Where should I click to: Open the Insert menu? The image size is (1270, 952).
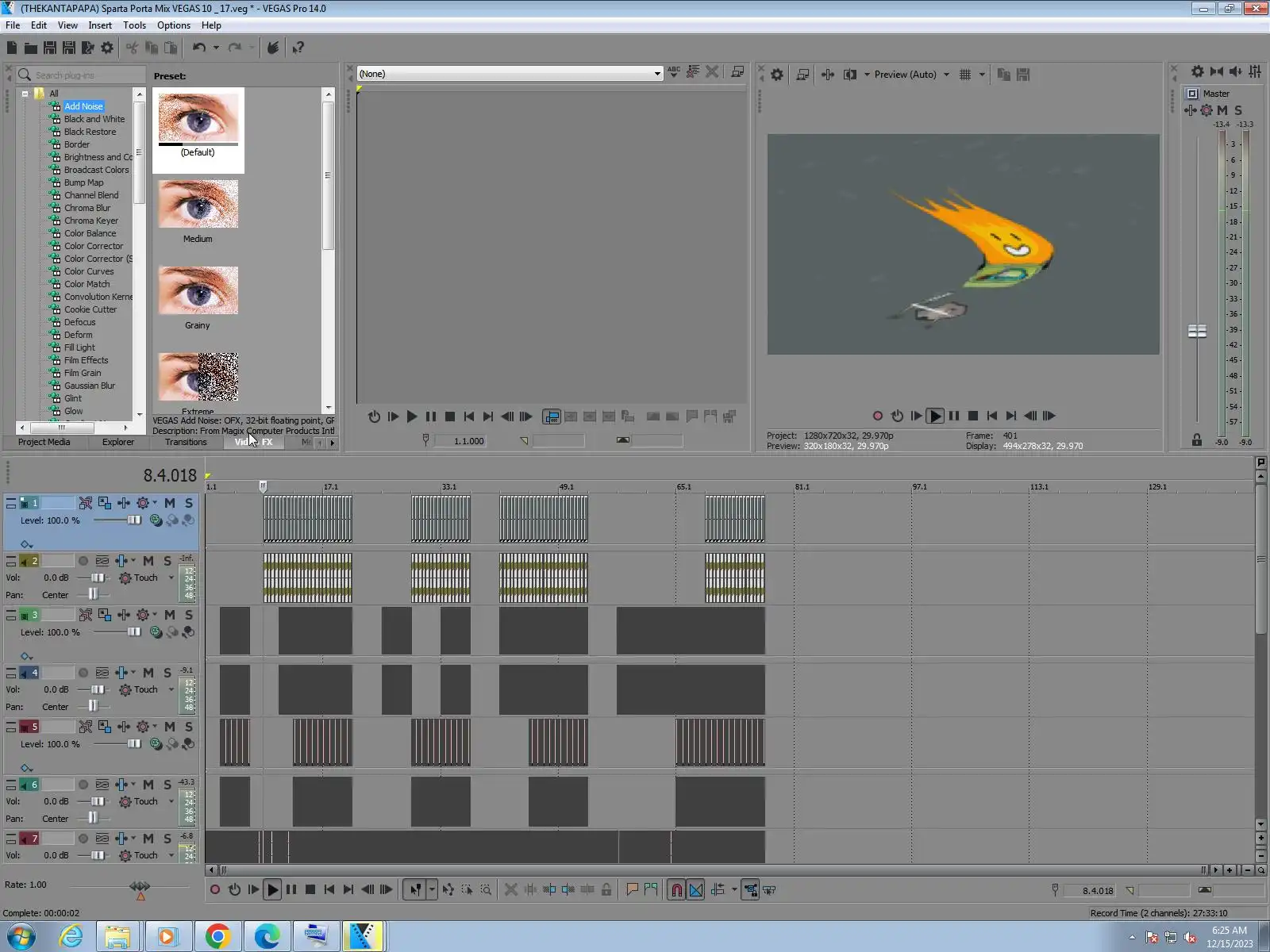100,25
